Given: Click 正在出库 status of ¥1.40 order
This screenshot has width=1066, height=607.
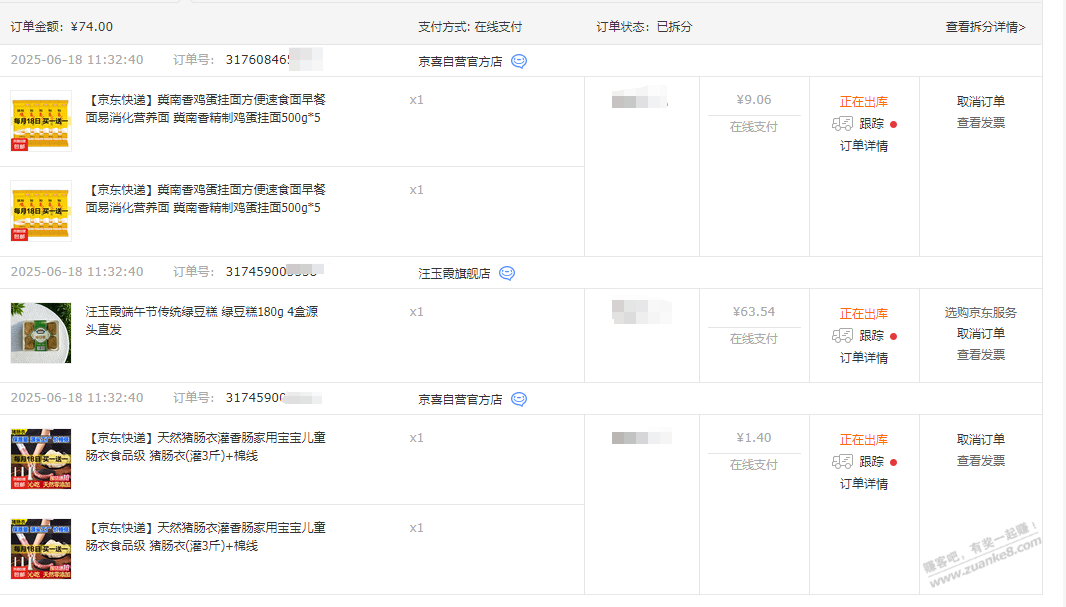Looking at the screenshot, I should click(863, 440).
